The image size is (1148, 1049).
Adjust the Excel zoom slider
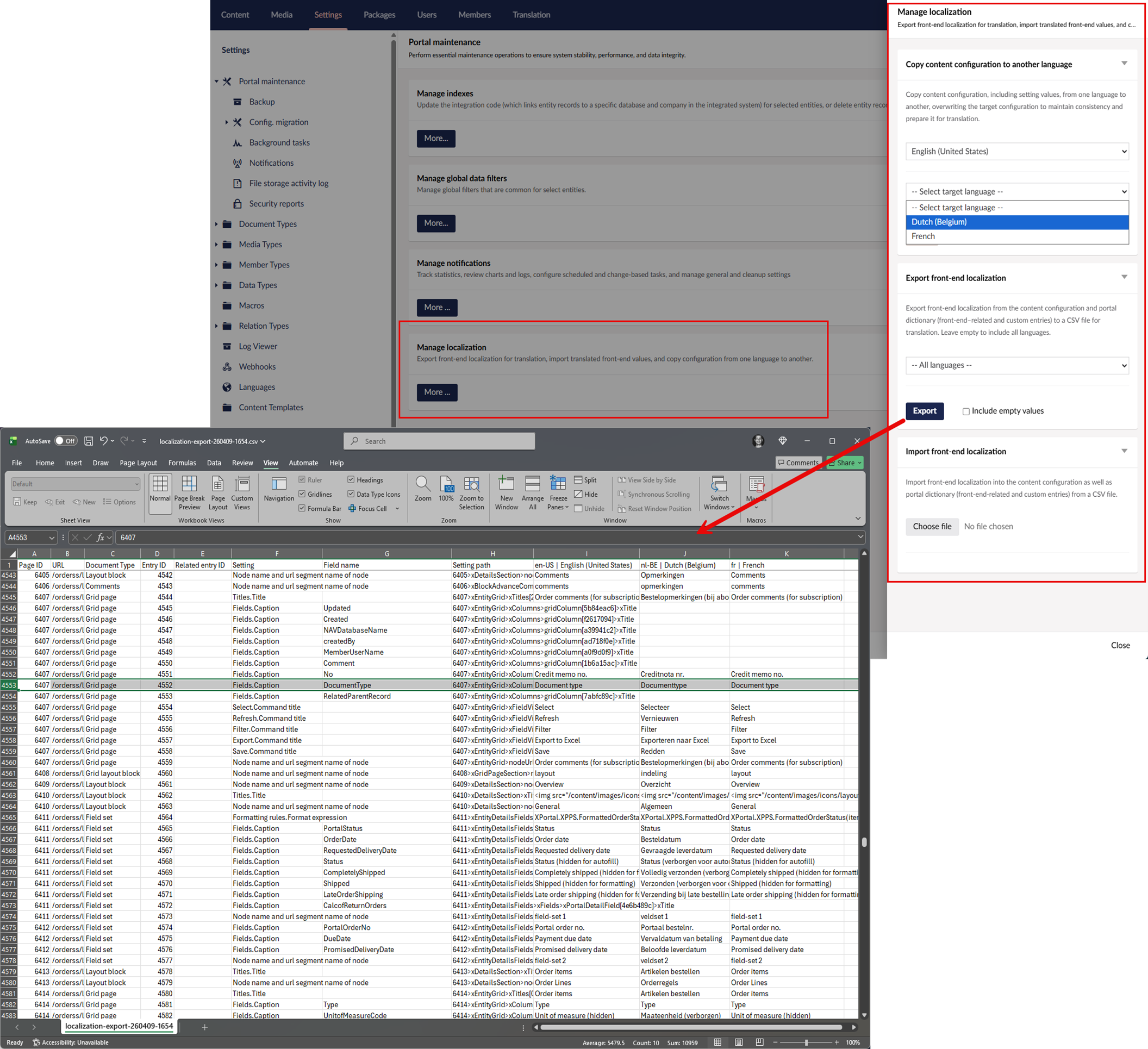(806, 1042)
